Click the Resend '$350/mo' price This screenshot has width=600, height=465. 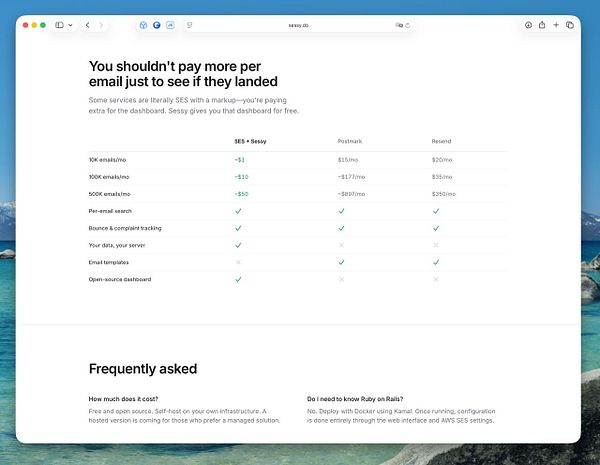point(443,194)
